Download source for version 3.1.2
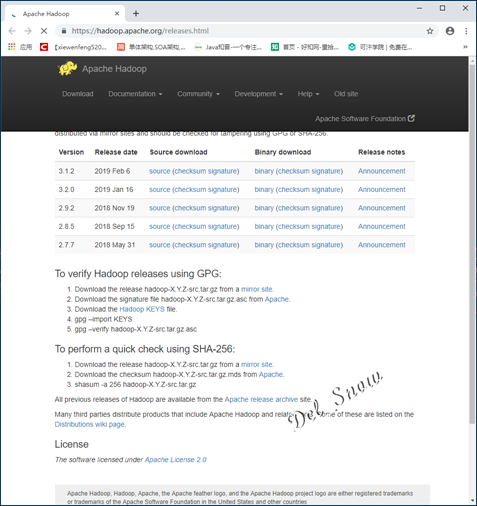This screenshot has width=477, height=506. coord(160,171)
